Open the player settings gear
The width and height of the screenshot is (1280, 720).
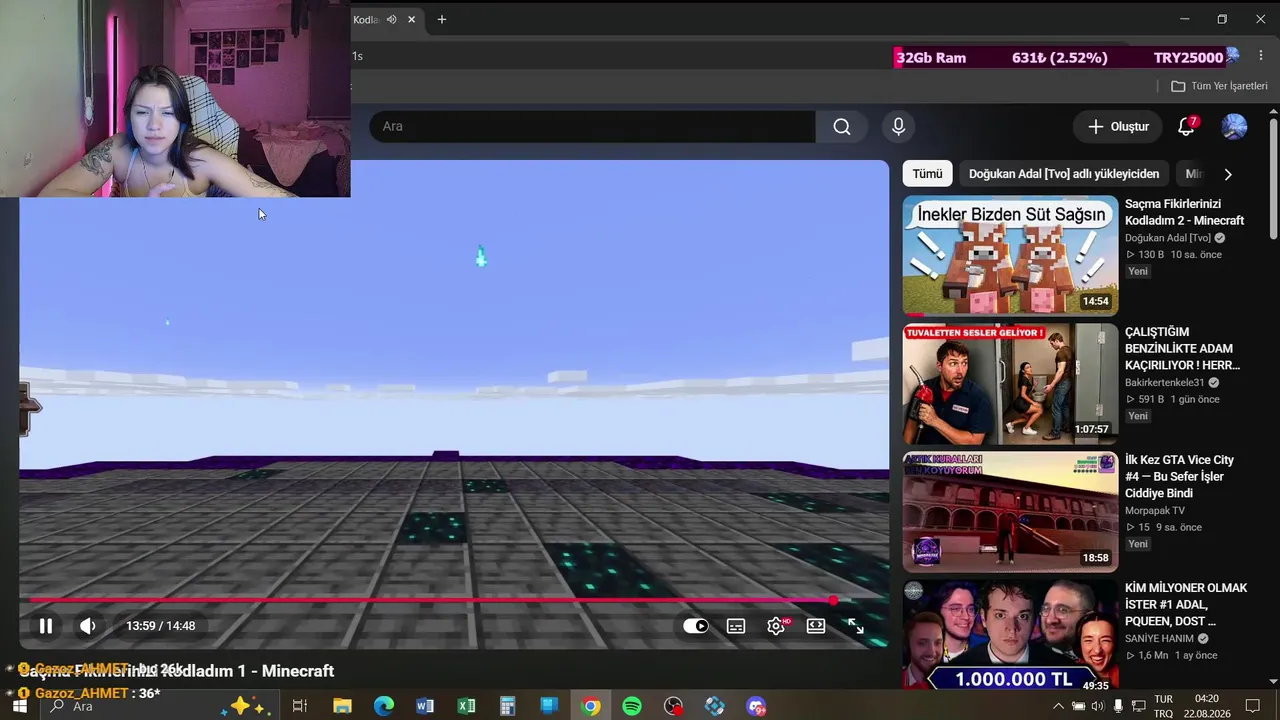click(x=776, y=626)
